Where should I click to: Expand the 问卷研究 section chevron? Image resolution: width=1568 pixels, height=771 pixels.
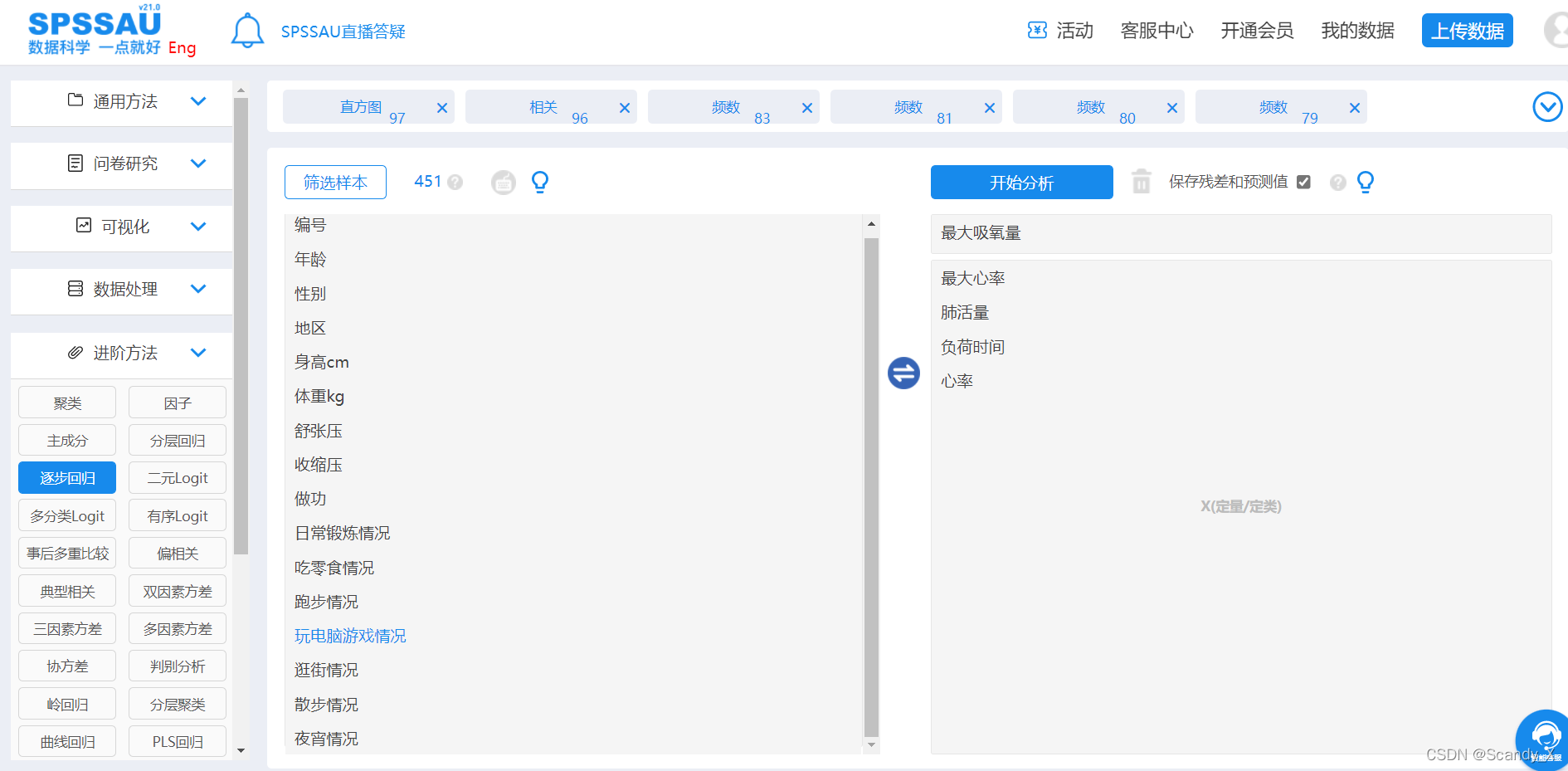198,163
